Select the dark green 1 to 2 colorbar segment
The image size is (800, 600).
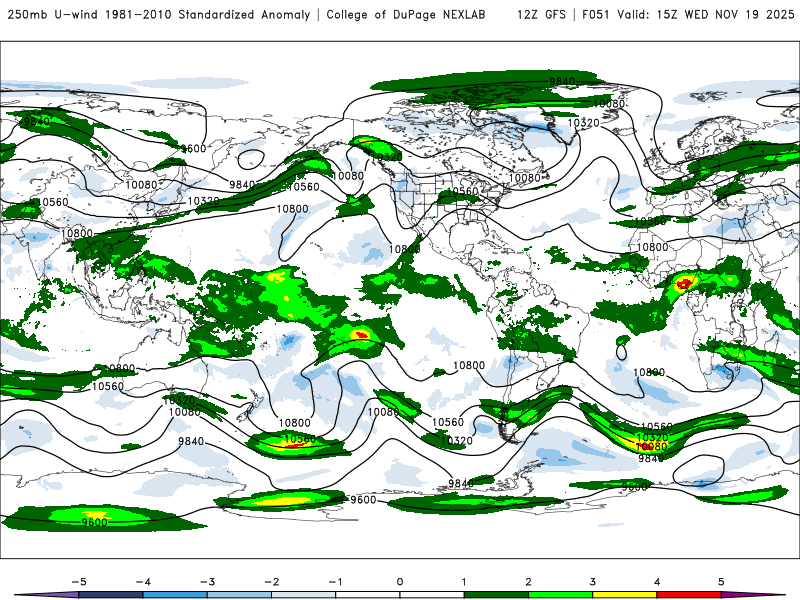[496, 595]
